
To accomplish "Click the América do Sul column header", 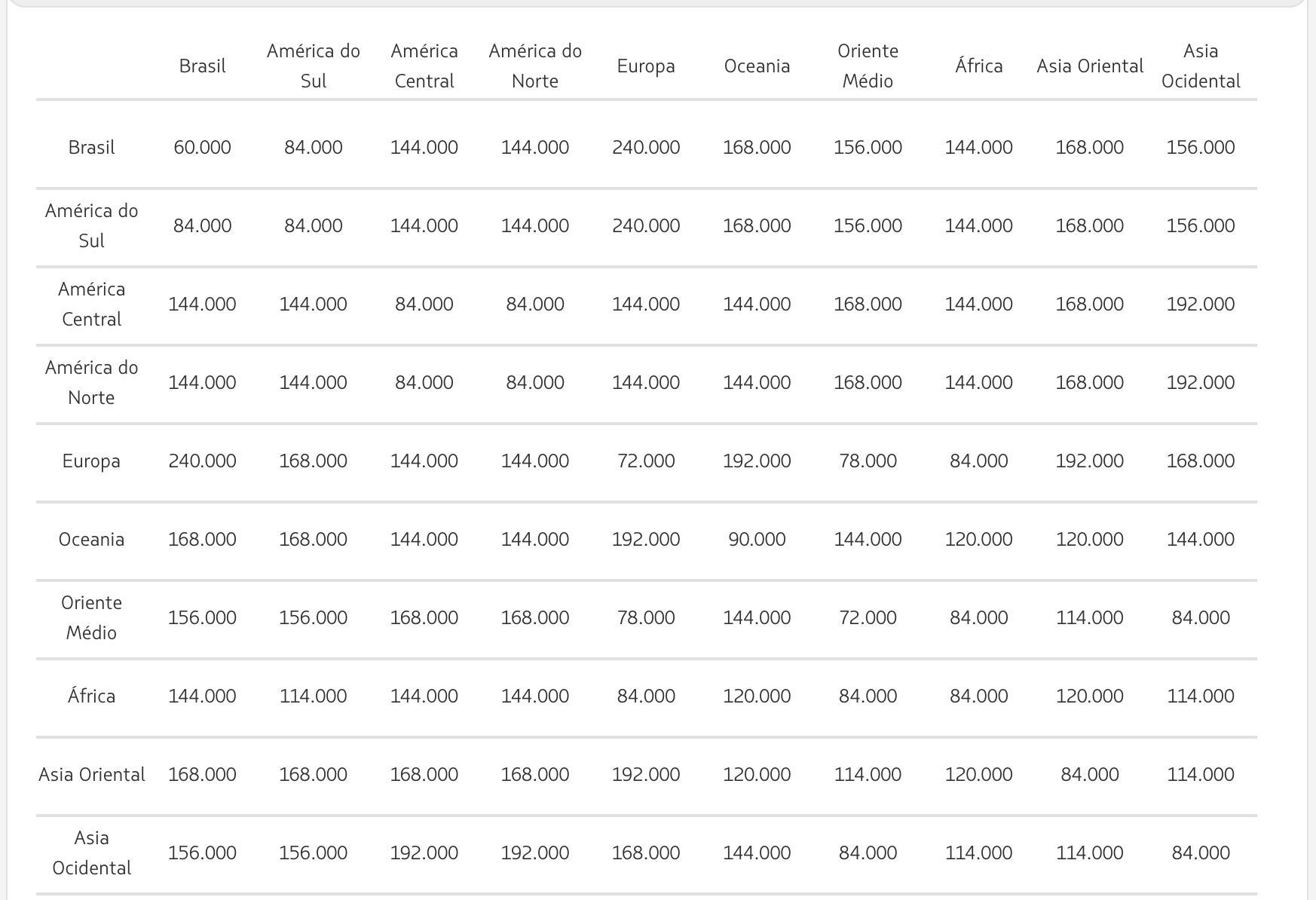I will (314, 66).
